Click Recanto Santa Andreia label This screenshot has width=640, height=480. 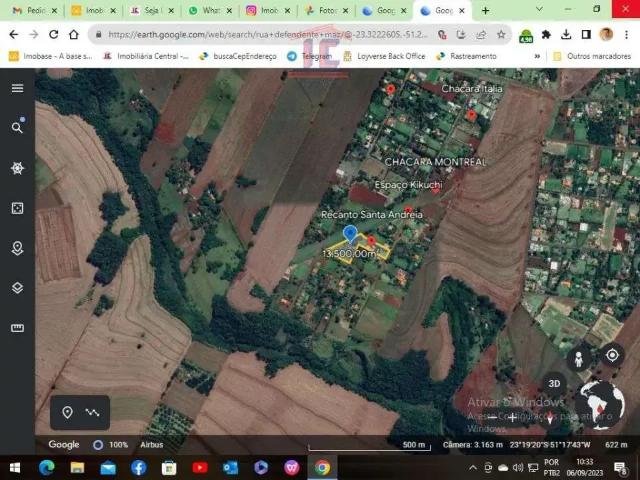371,214
